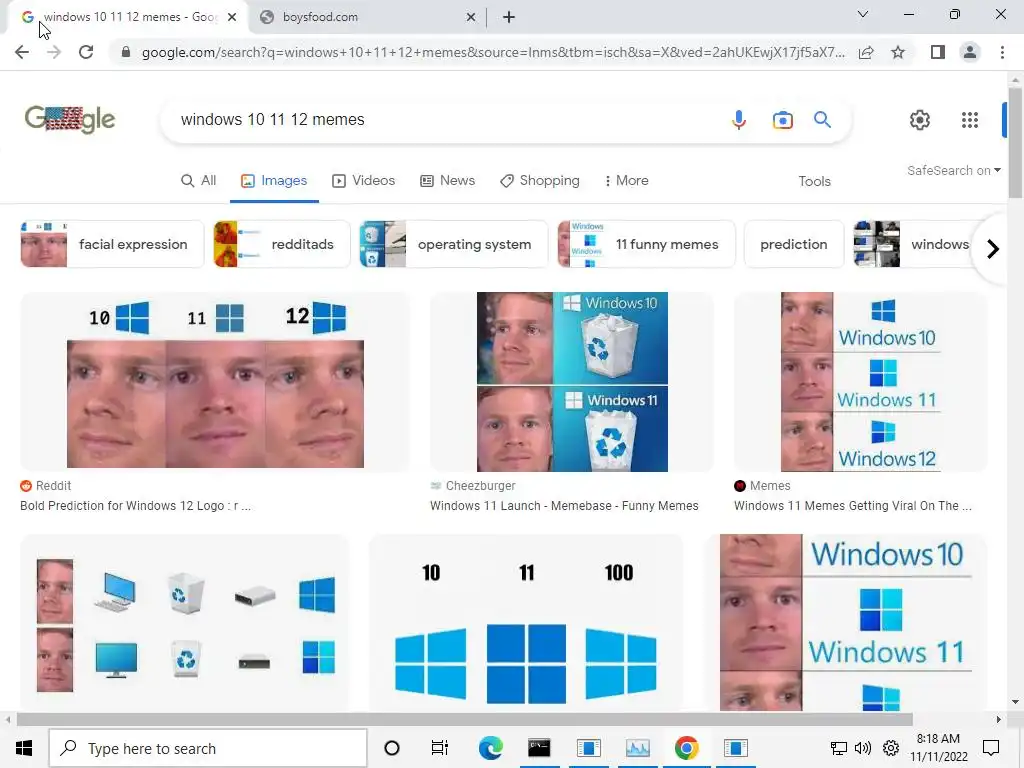The width and height of the screenshot is (1024, 768).
Task: Open Chrome profile menu
Action: pos(970,52)
